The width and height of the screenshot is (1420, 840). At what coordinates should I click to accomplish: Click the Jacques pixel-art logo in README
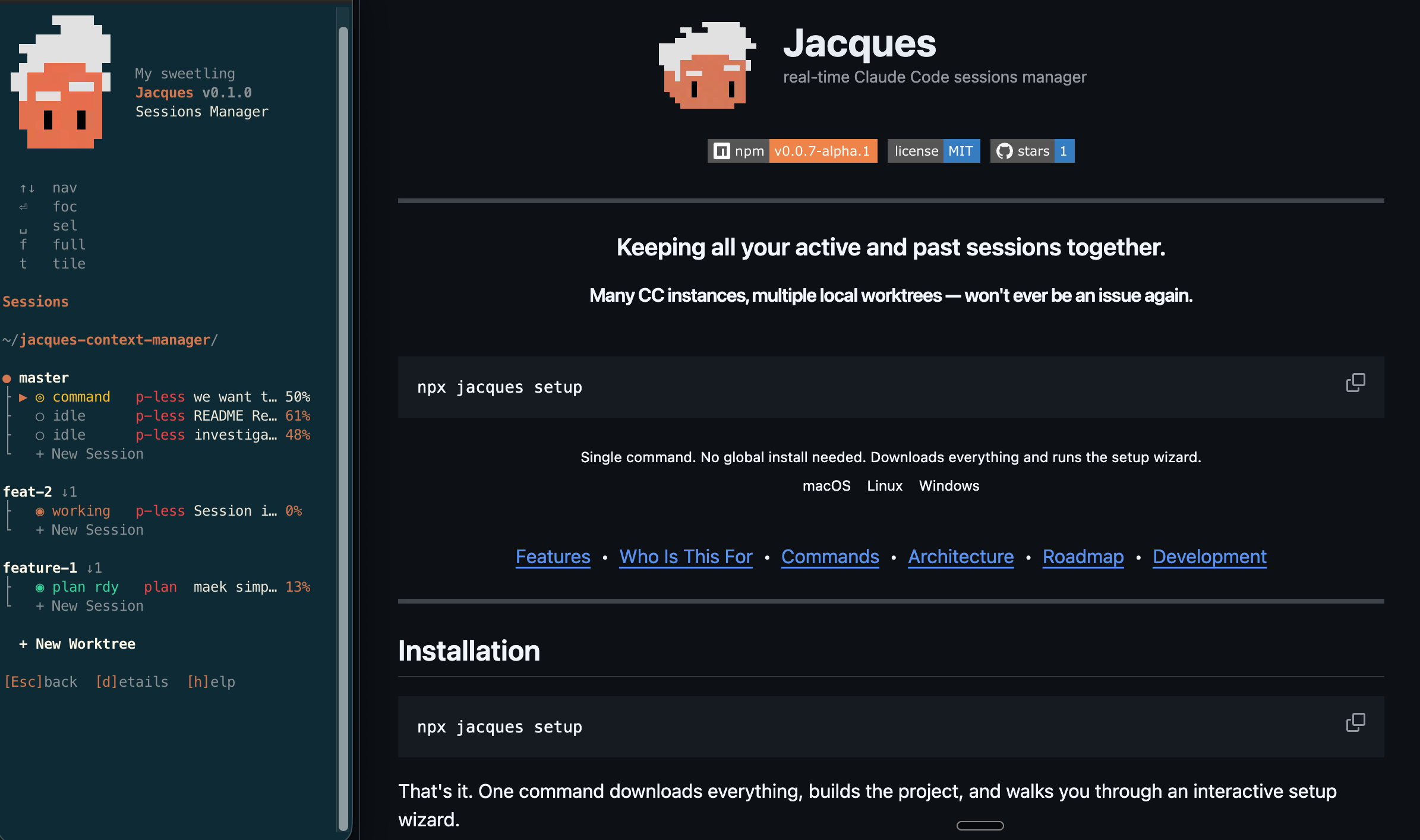(707, 65)
